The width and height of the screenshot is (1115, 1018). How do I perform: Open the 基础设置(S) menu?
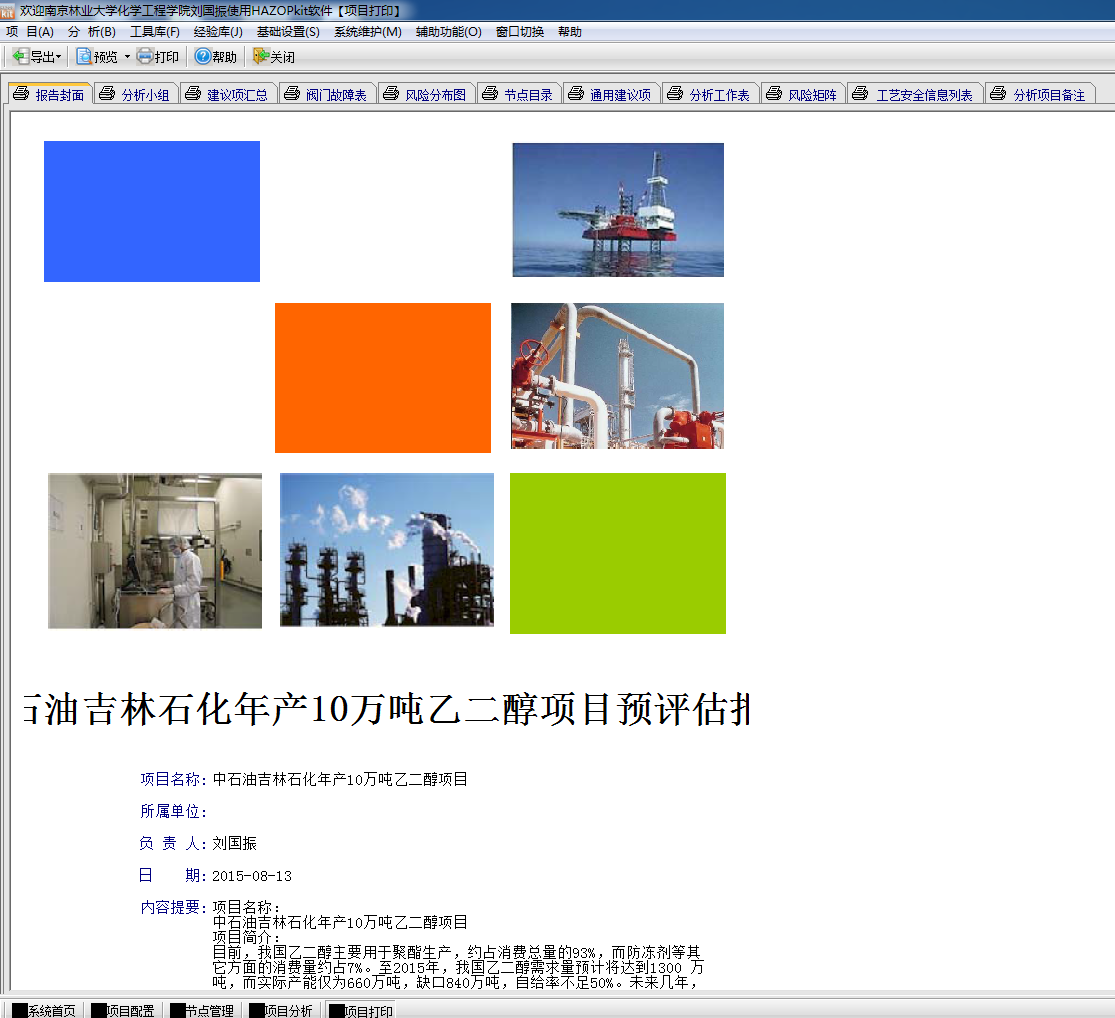pos(288,31)
